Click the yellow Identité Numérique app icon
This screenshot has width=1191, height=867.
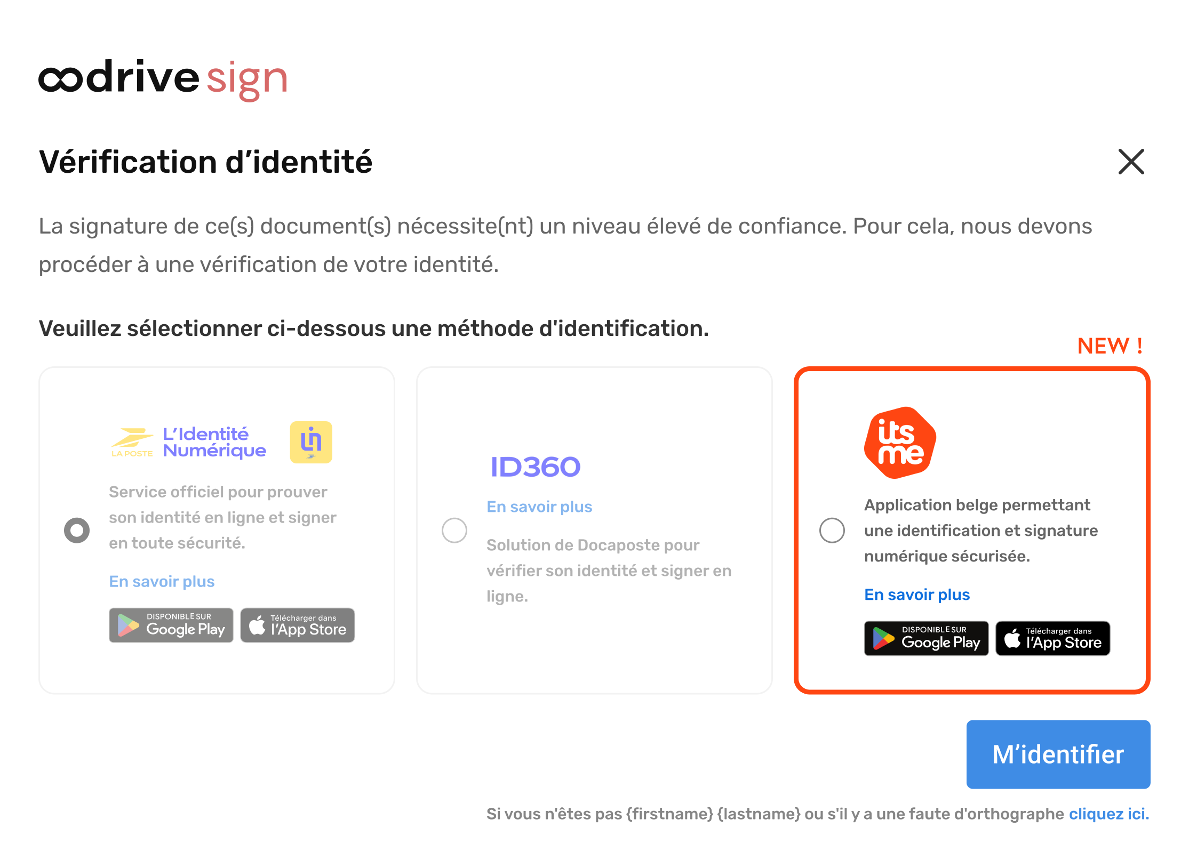(x=310, y=442)
